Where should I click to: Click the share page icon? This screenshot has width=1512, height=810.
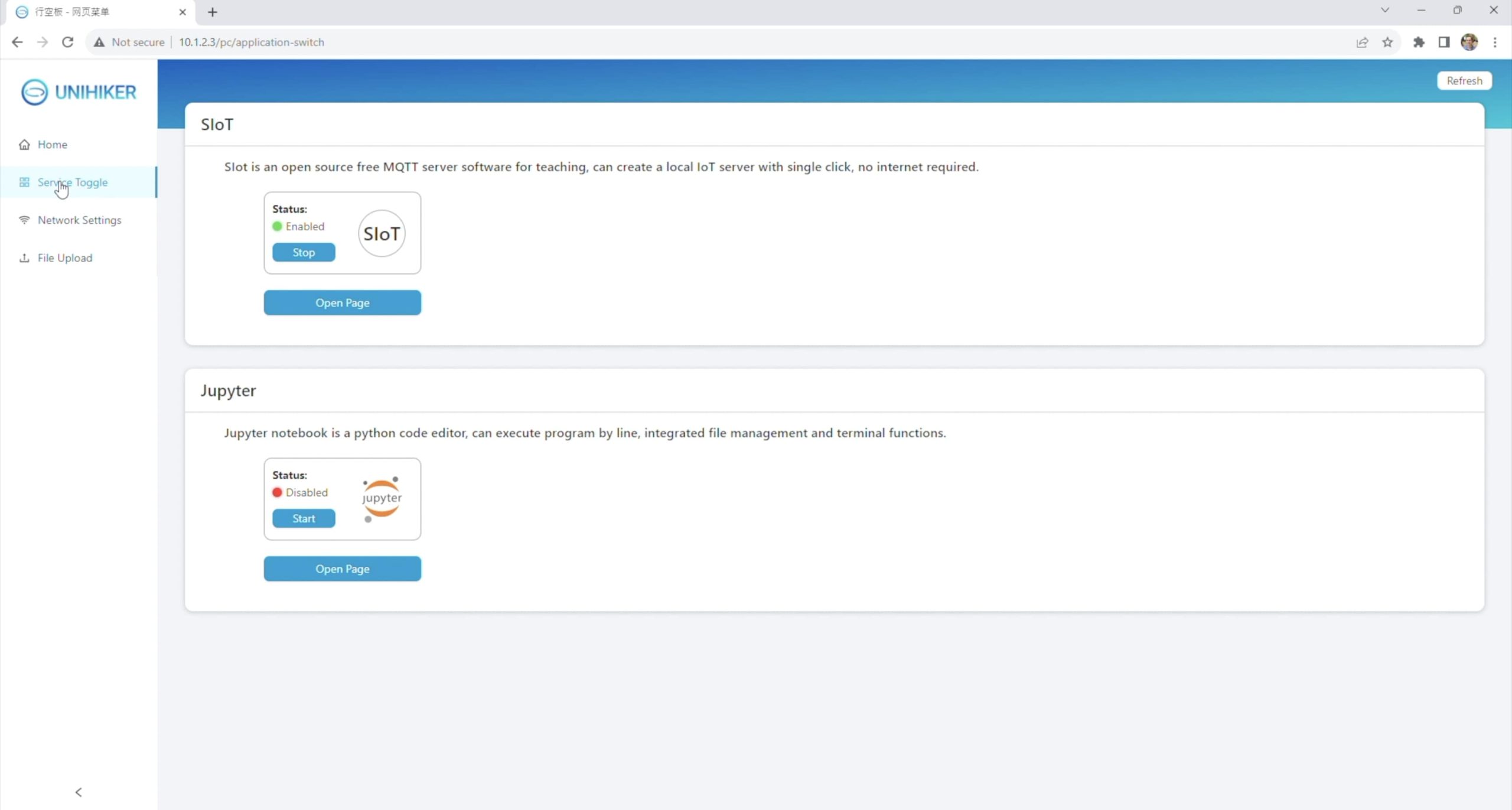[x=1362, y=42]
